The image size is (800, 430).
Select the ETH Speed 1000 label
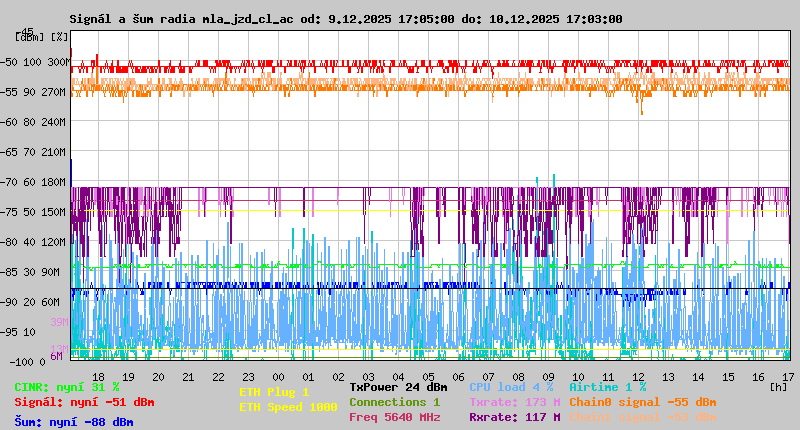point(288,407)
